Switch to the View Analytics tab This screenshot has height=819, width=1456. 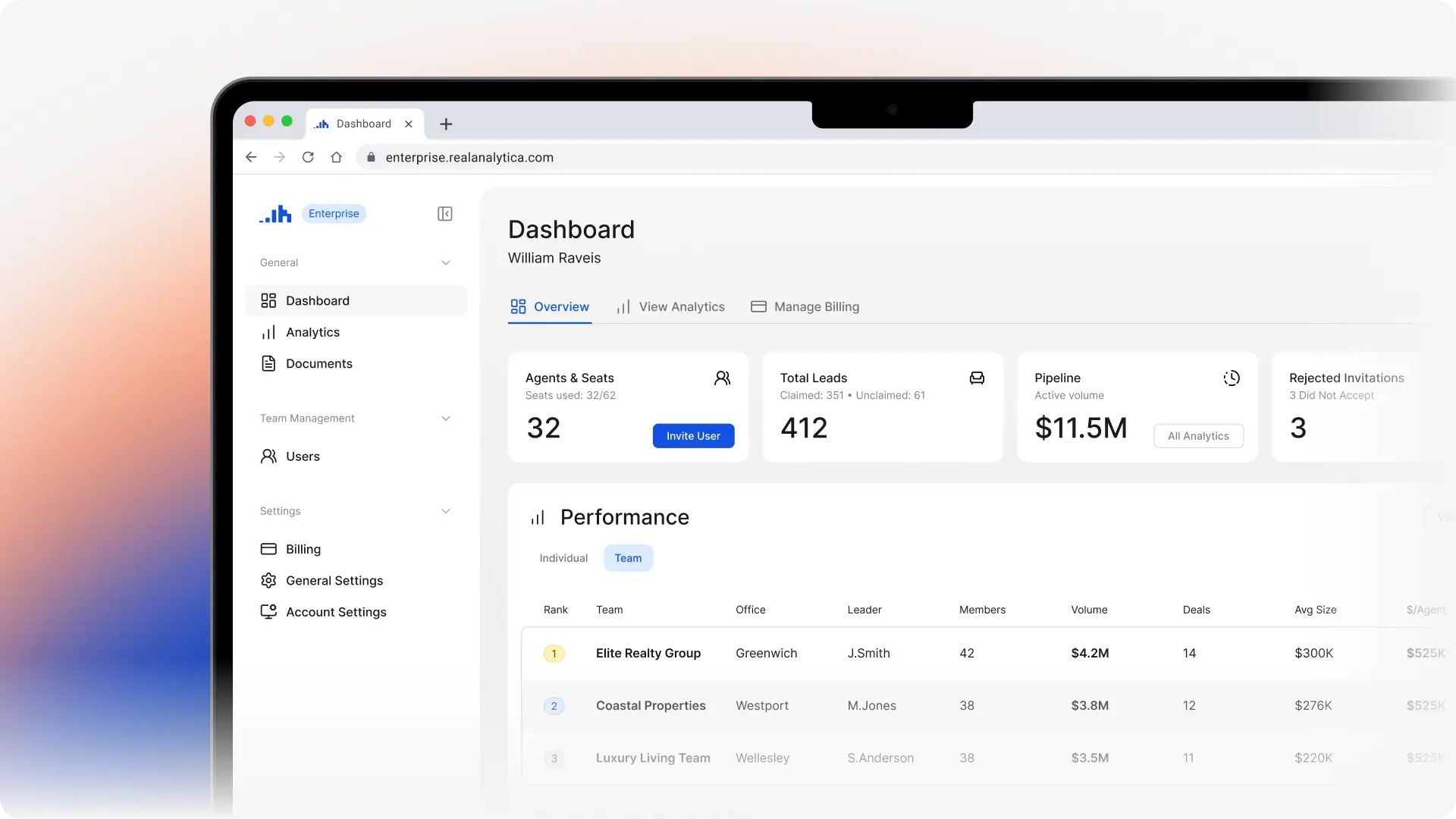[682, 306]
